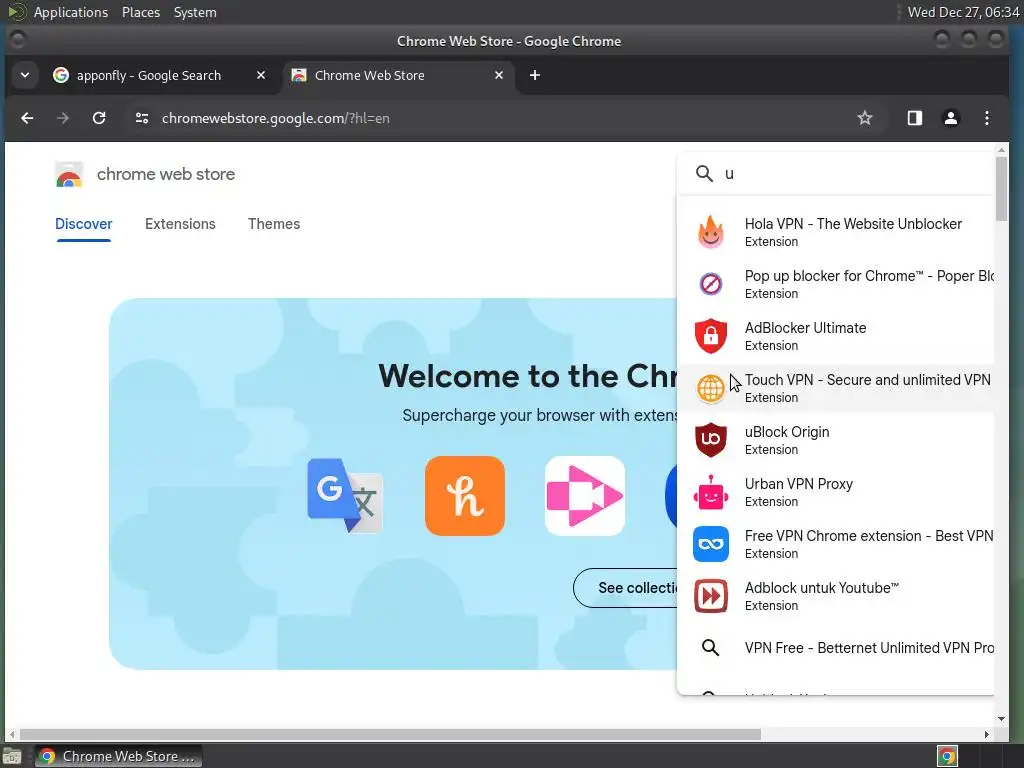Close the apponfly Google Search tab

tap(261, 75)
